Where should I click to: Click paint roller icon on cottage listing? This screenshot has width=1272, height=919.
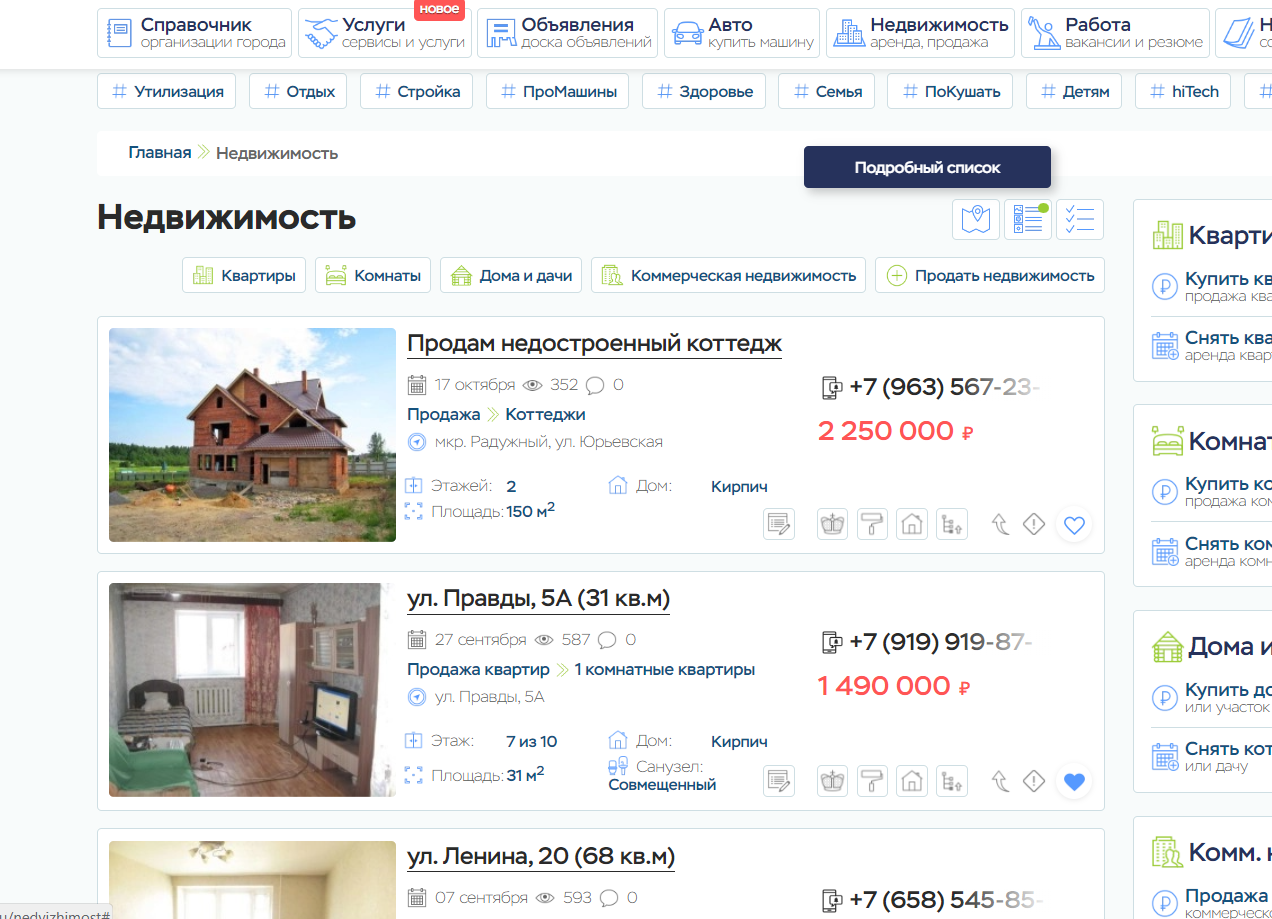coord(872,523)
